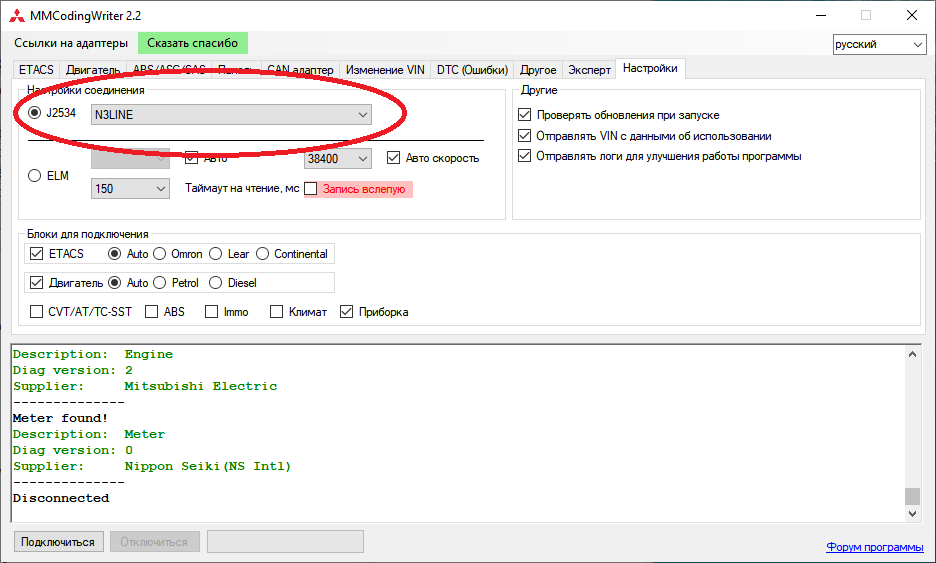The width and height of the screenshot is (936, 563).
Task: Select the J2534 connection radio button
Action: click(35, 113)
